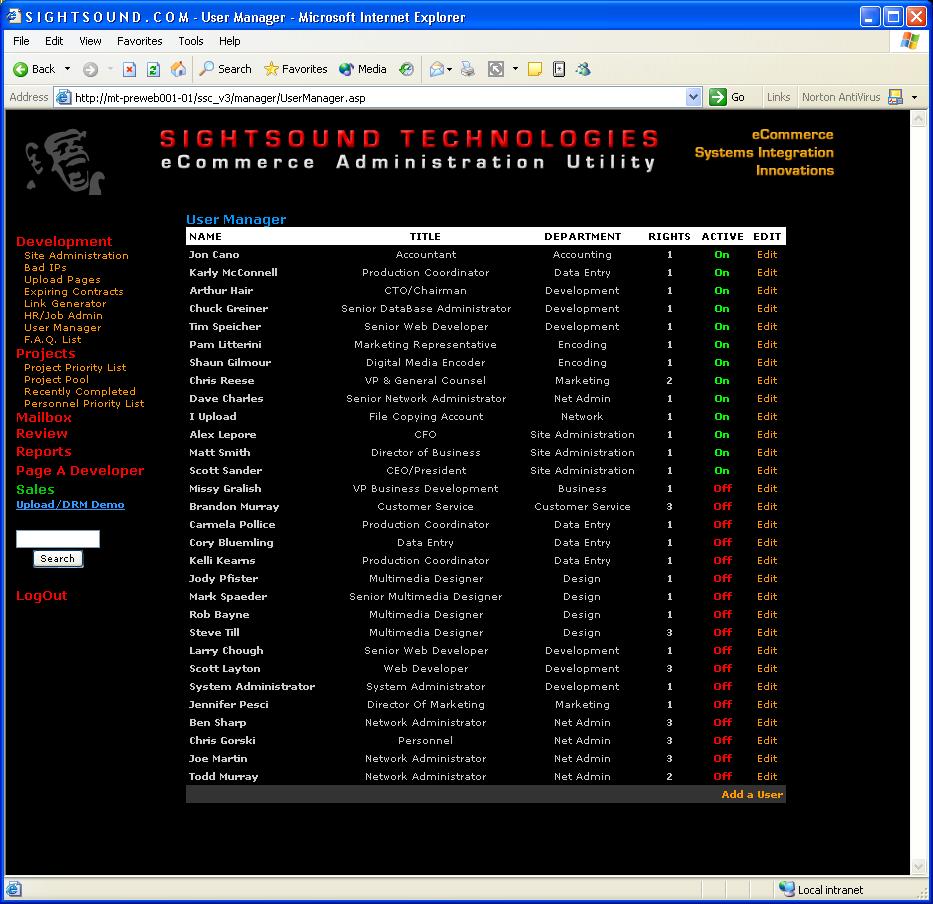Click the address bar URL field
This screenshot has width=933, height=904.
(378, 98)
